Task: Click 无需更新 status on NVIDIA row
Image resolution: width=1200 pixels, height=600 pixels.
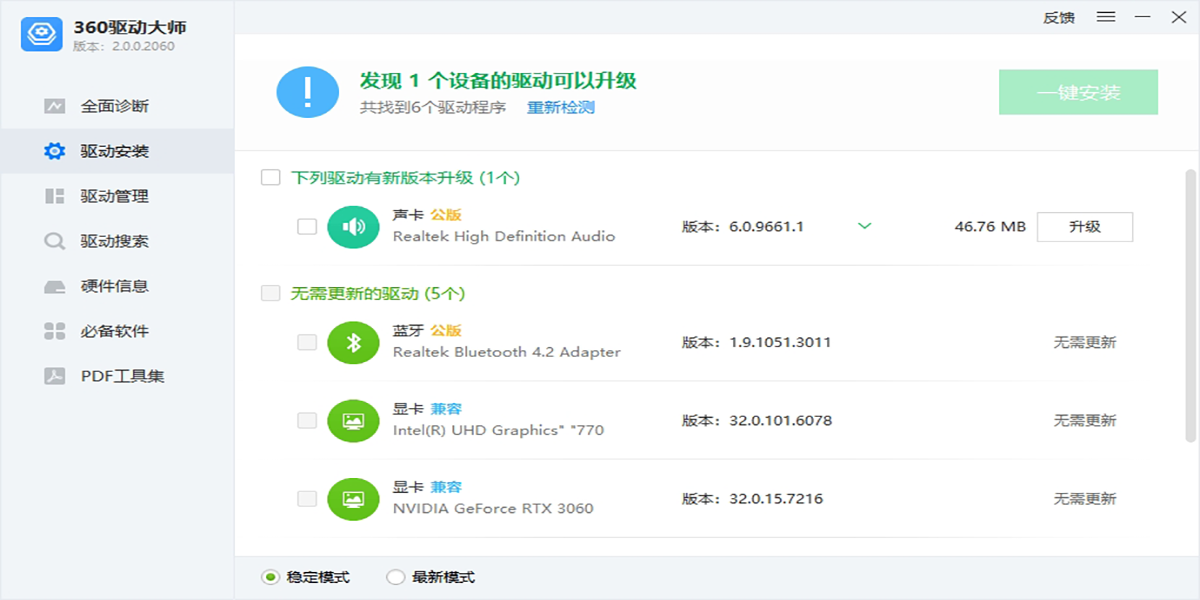Action: click(1085, 499)
